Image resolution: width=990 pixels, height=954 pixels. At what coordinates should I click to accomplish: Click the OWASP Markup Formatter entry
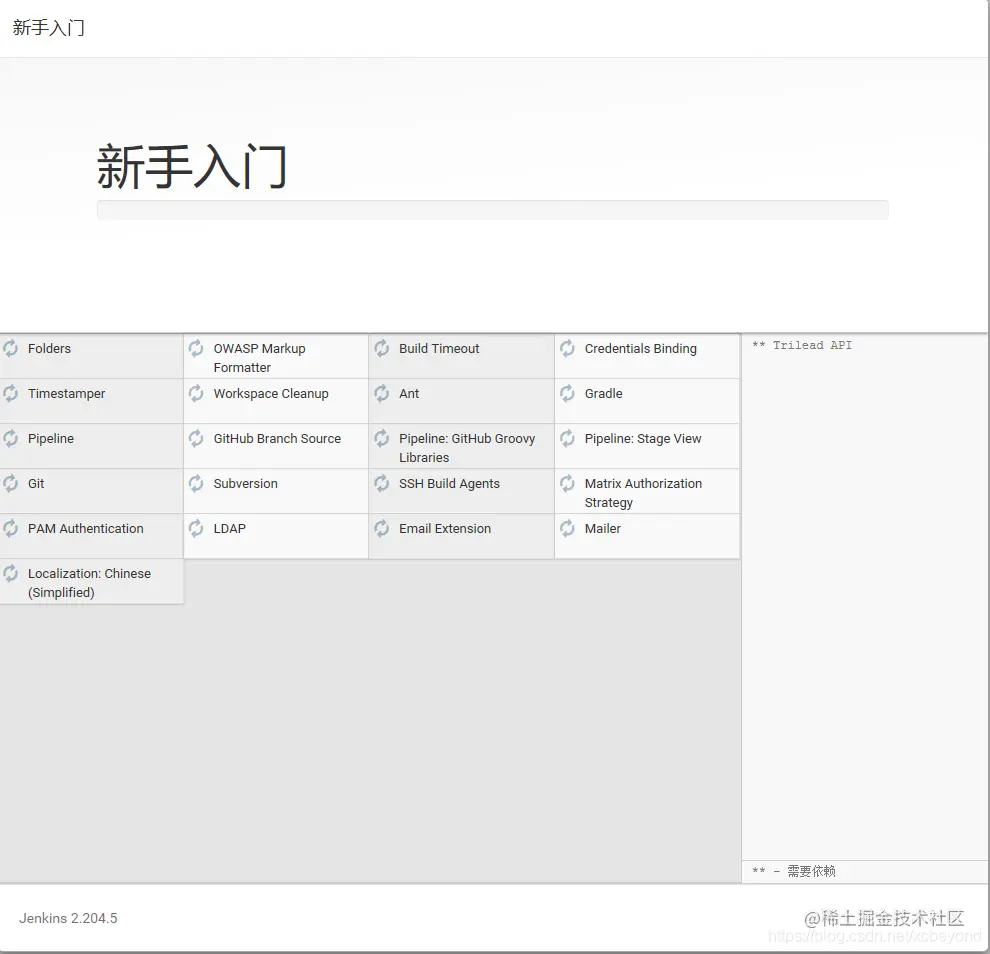(259, 357)
